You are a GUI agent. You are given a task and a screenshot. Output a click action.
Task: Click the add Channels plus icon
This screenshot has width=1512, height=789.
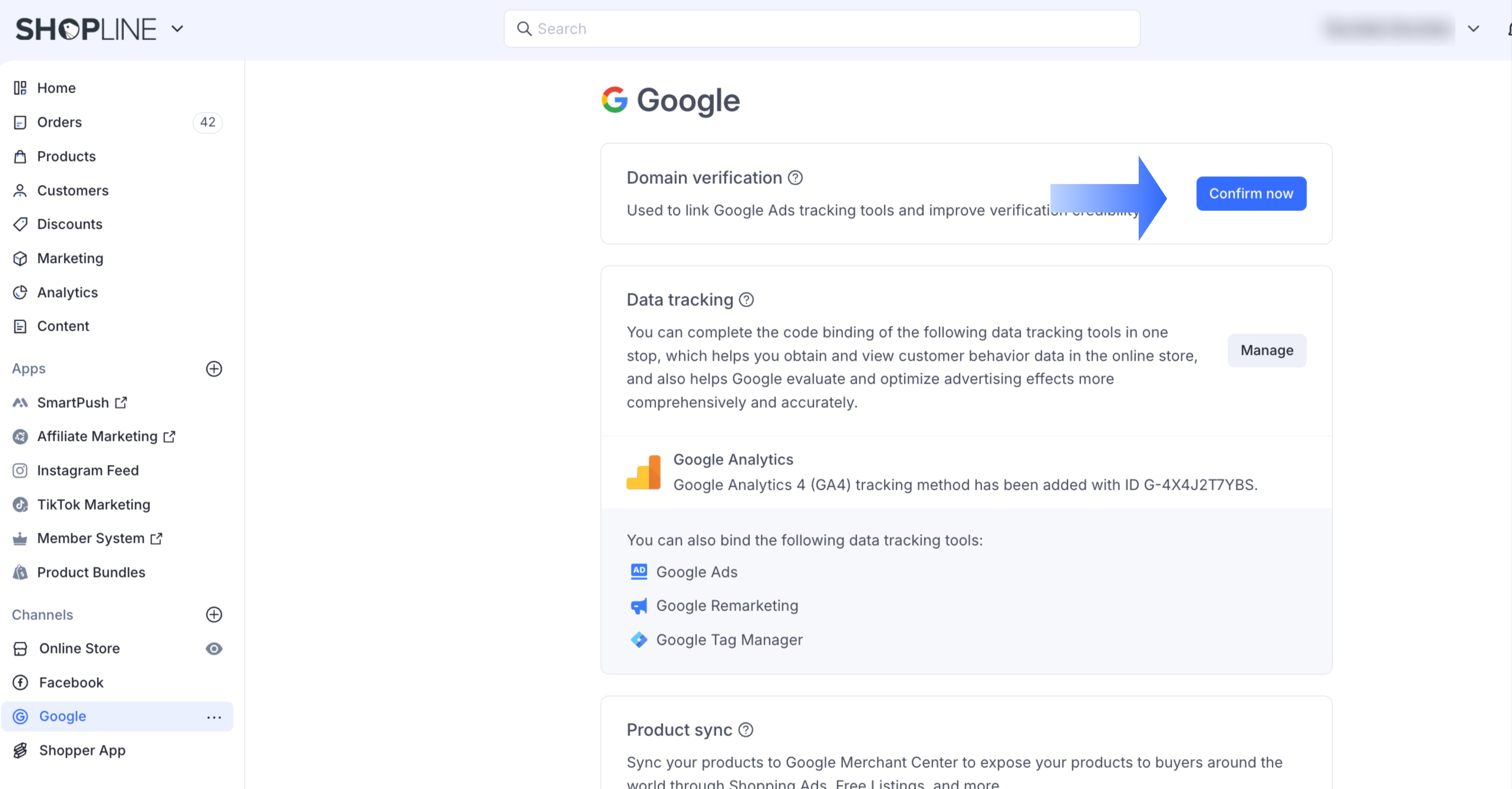[214, 614]
